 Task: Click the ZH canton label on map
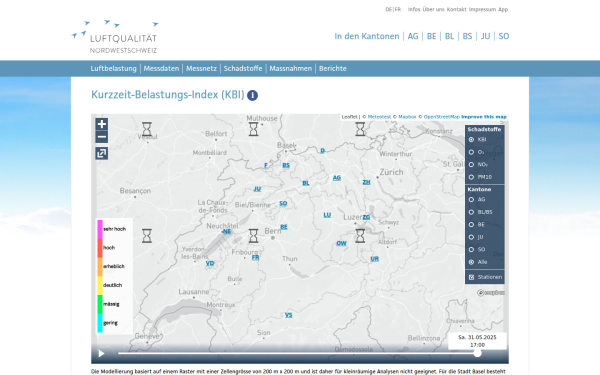[x=366, y=182]
